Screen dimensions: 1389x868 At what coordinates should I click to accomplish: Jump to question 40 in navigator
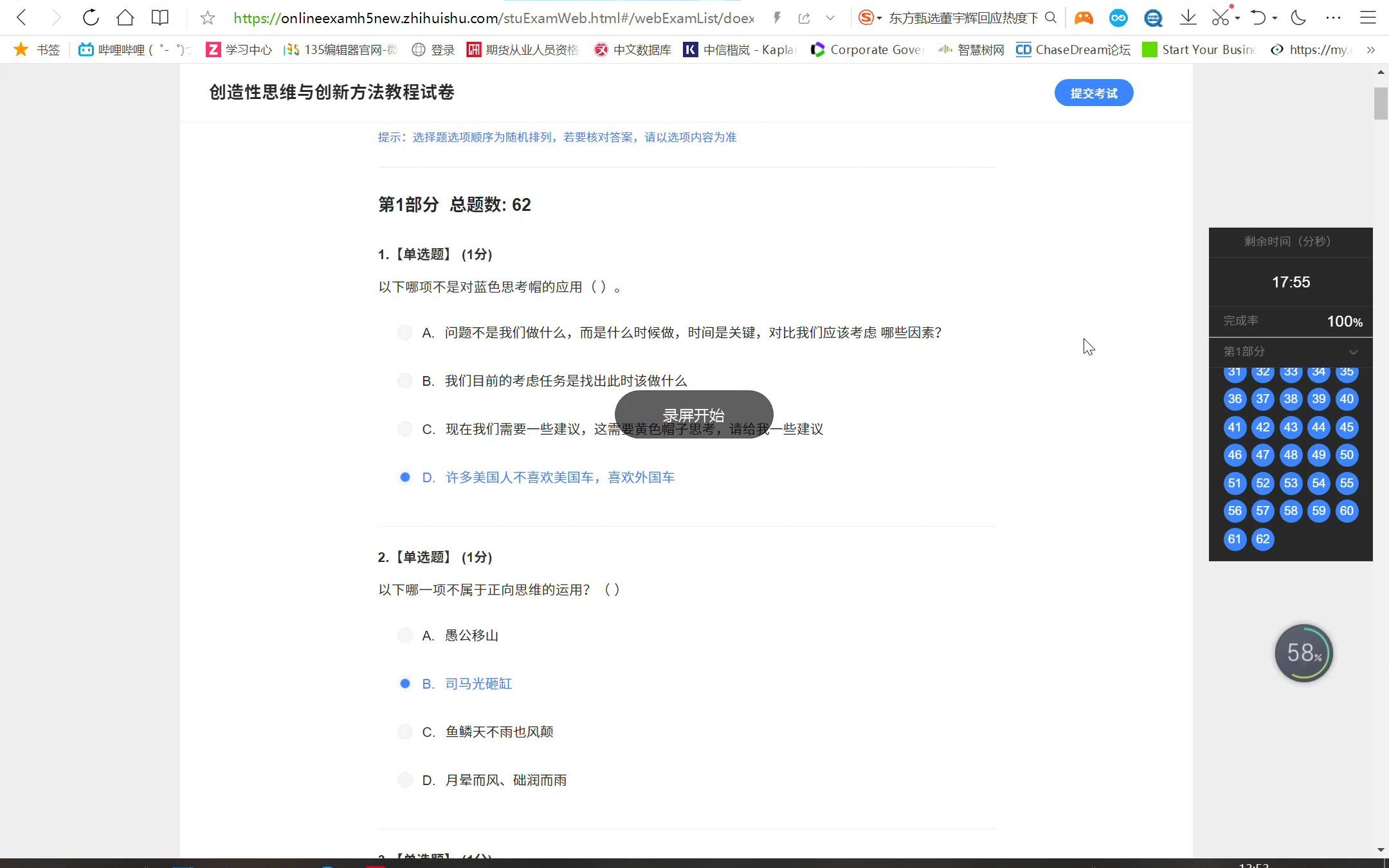(x=1347, y=399)
